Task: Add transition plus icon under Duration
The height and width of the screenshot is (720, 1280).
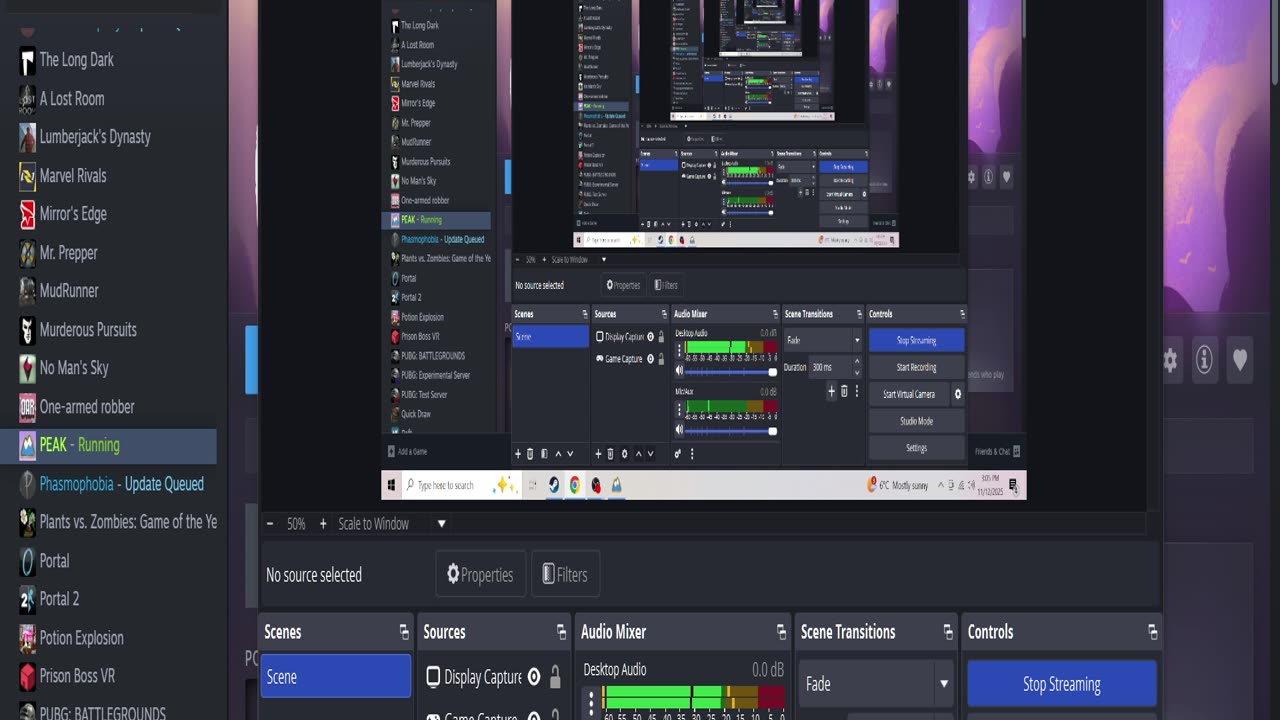Action: pyautogui.click(x=831, y=392)
